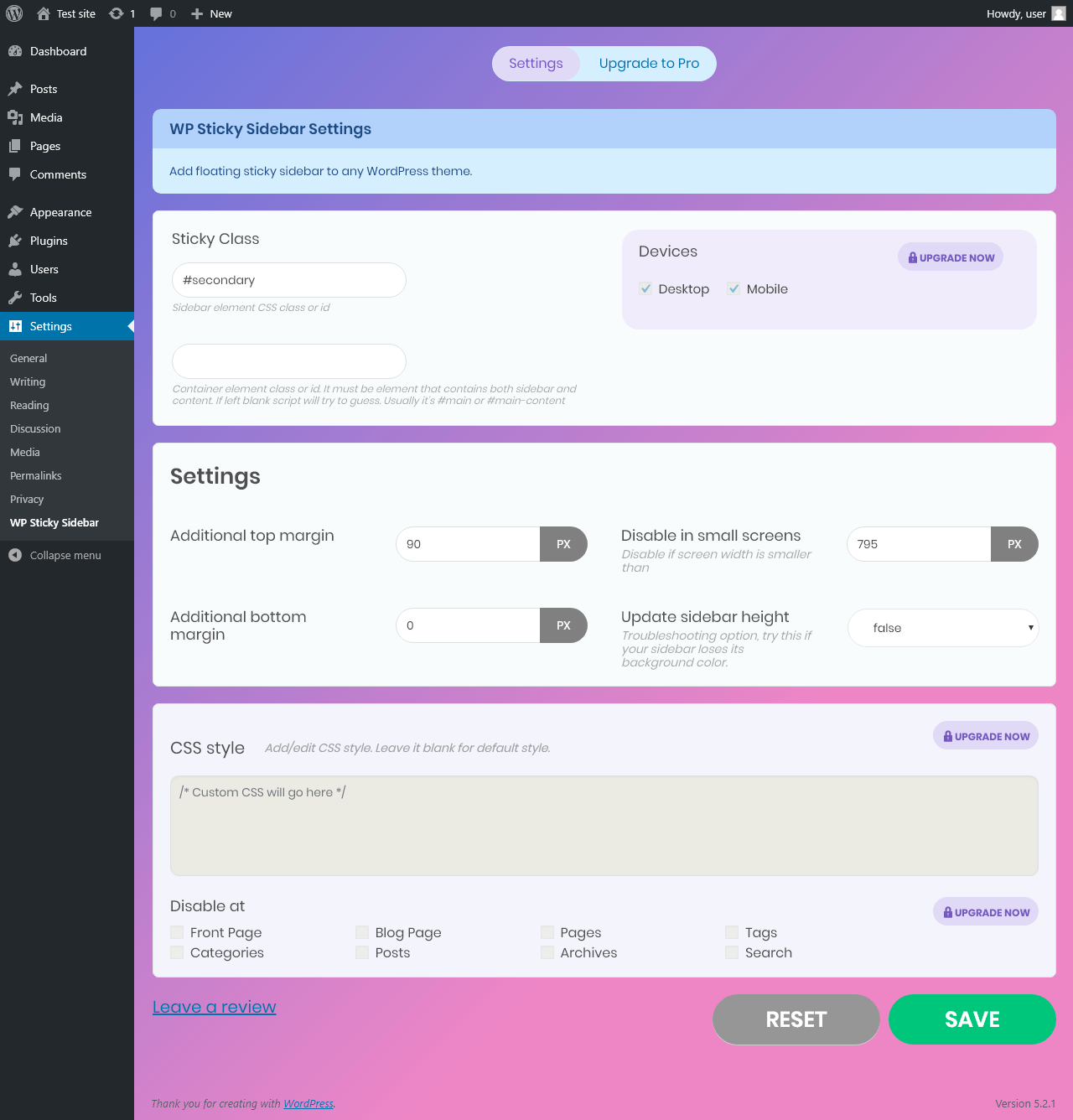
Task: Collapse the admin menu with arrow icon
Action: (15, 555)
